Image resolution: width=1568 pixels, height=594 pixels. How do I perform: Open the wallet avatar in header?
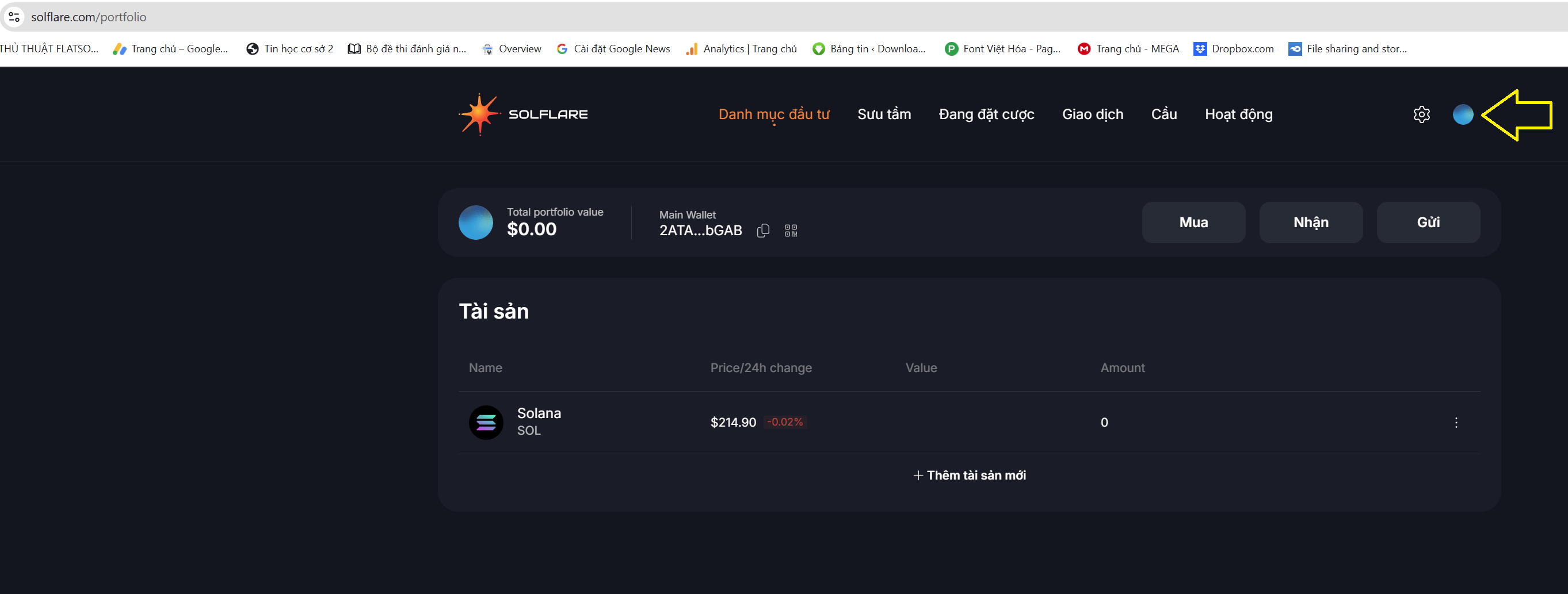pos(1463,114)
